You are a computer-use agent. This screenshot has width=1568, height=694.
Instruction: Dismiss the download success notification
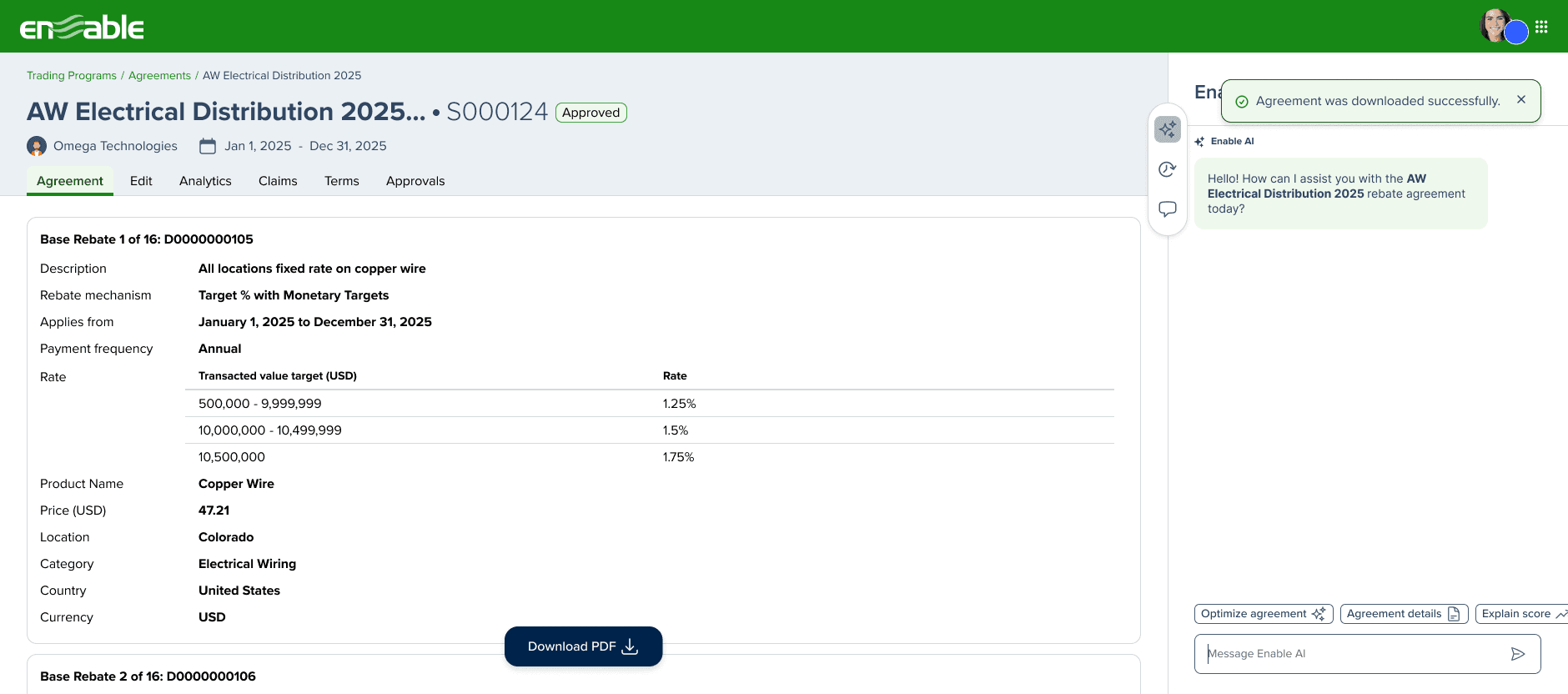pos(1521,99)
